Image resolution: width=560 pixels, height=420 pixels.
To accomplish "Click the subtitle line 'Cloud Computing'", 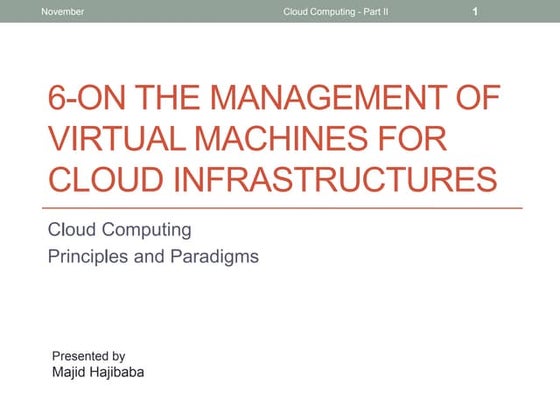I will click(120, 230).
